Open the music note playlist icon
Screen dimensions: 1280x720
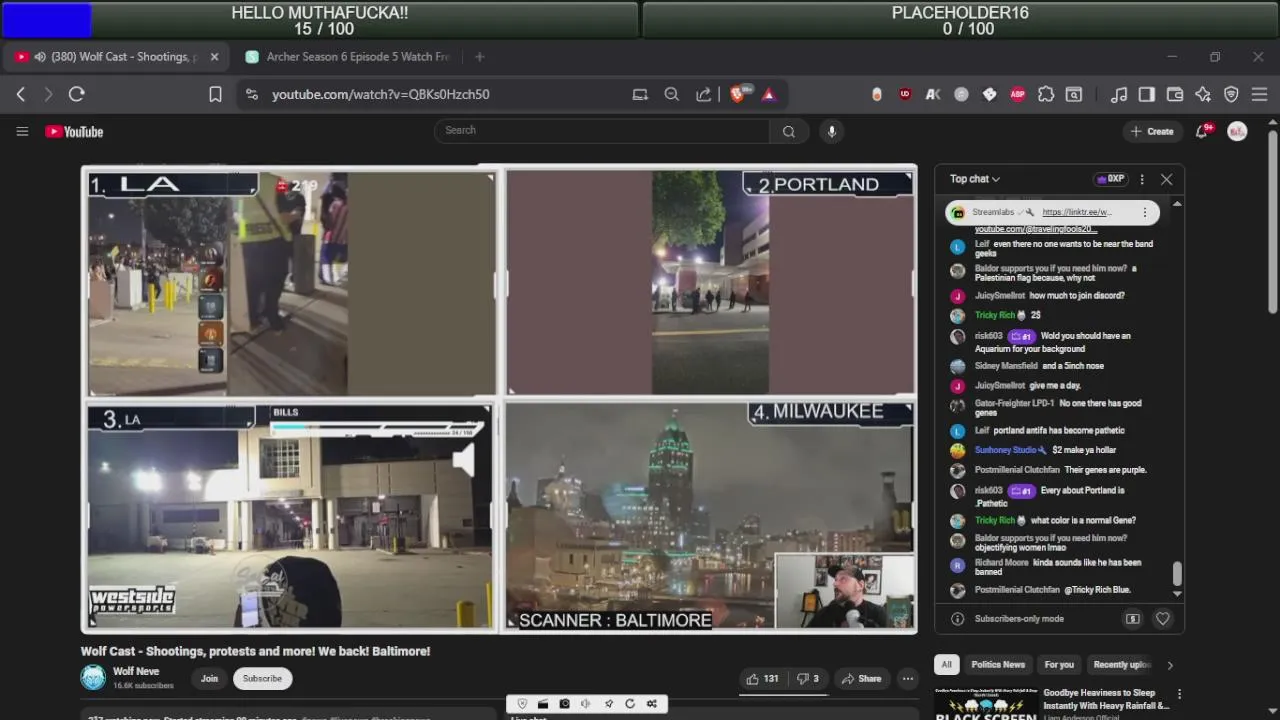click(1119, 94)
